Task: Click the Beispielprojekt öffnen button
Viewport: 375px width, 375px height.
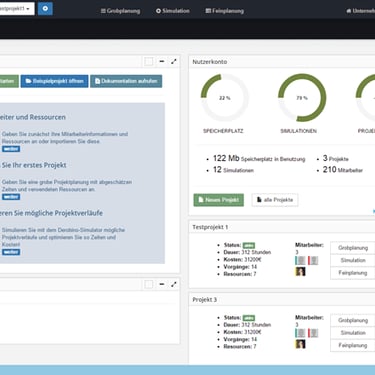Action: 55,81
